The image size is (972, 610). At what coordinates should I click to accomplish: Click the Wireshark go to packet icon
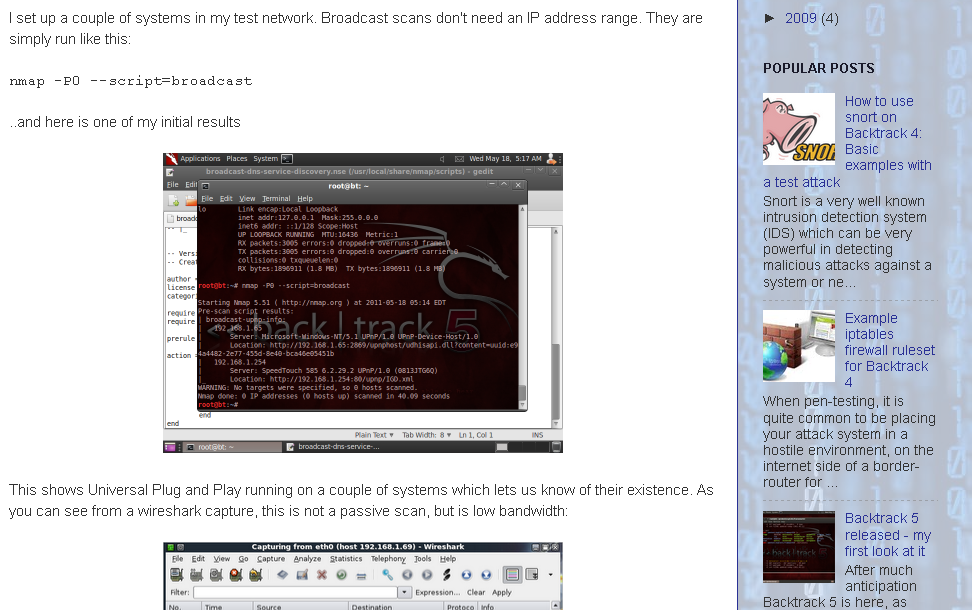point(447,575)
